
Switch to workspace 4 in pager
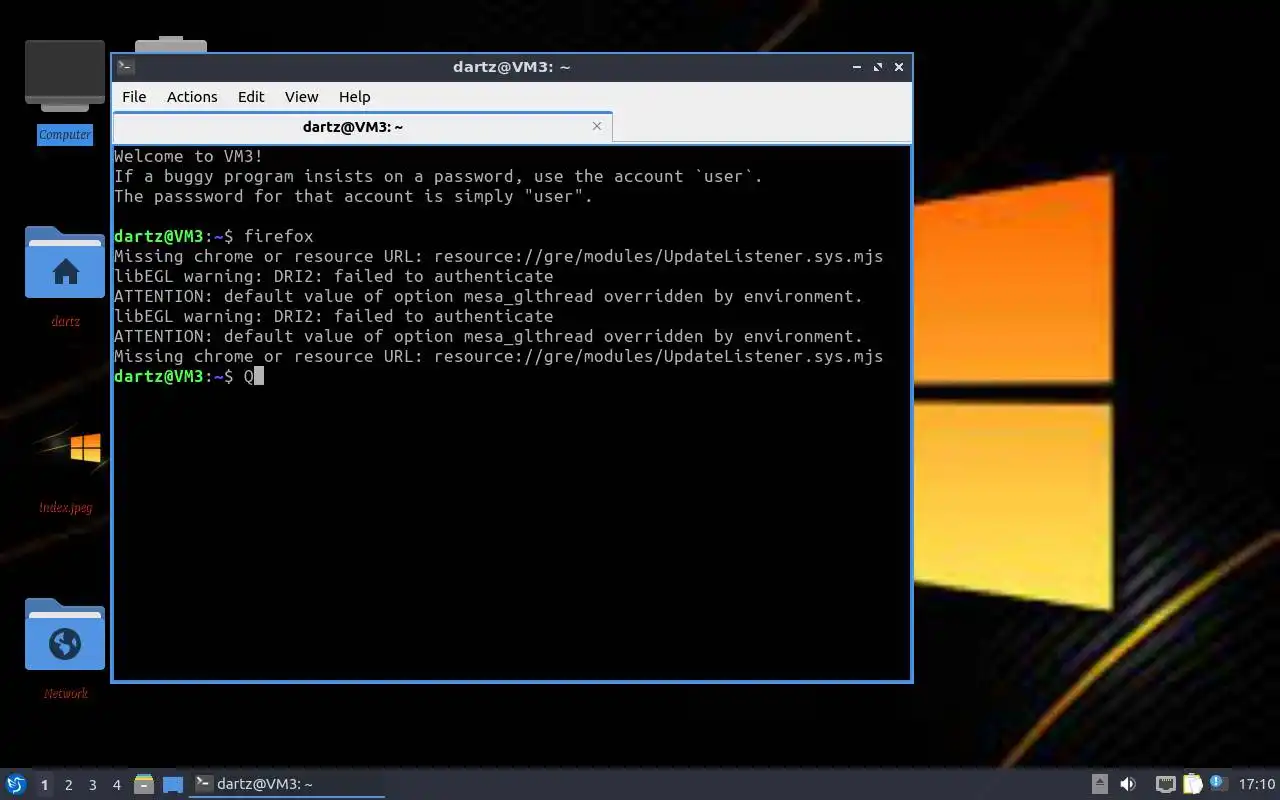pyautogui.click(x=116, y=785)
